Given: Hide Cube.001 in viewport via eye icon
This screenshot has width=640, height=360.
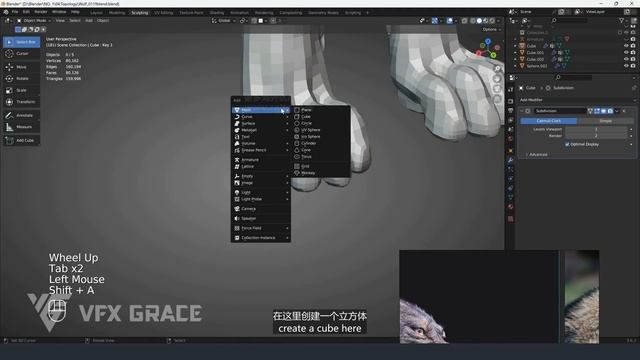Looking at the screenshot, I should click(x=627, y=53).
